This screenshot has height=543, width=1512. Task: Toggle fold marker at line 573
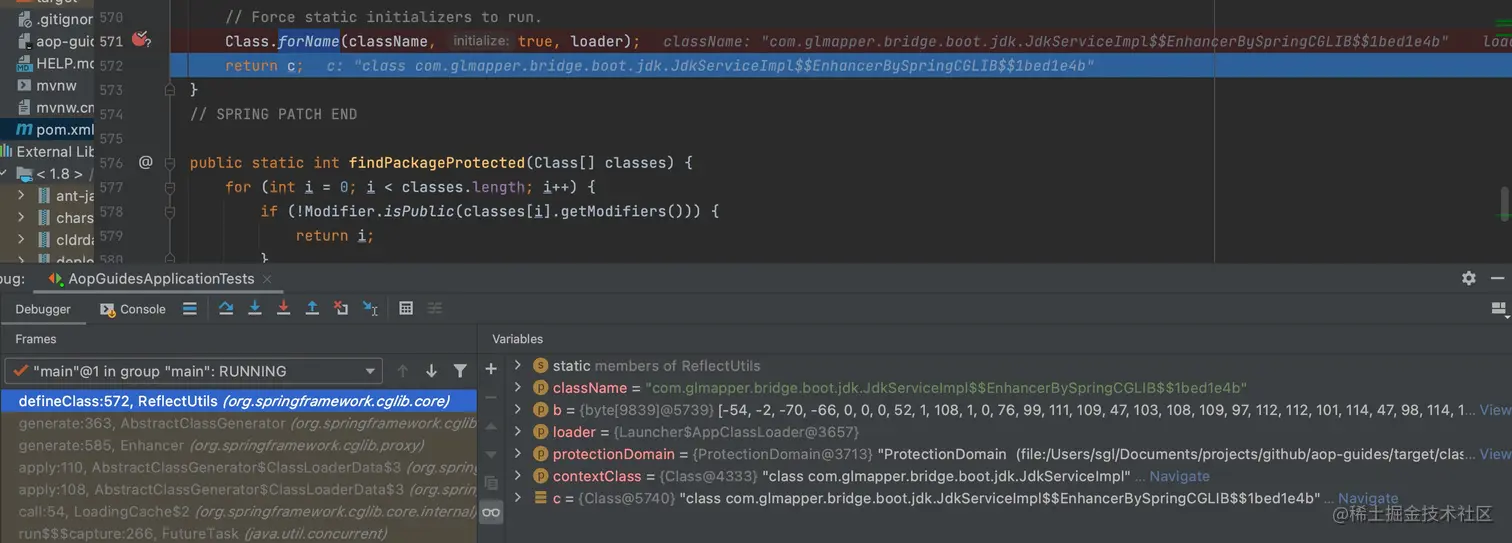[170, 89]
